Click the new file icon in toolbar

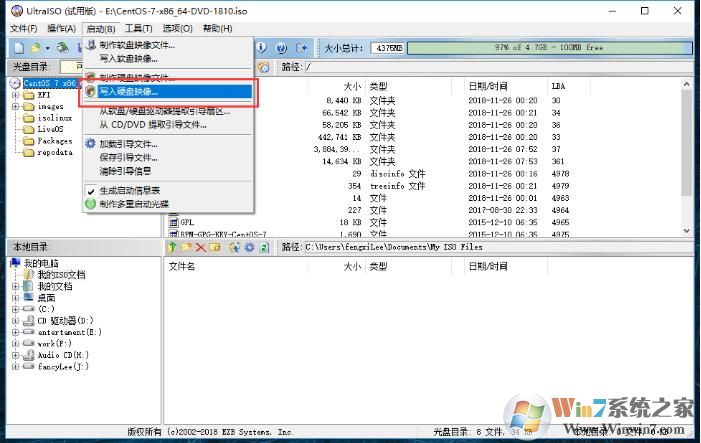(18, 48)
